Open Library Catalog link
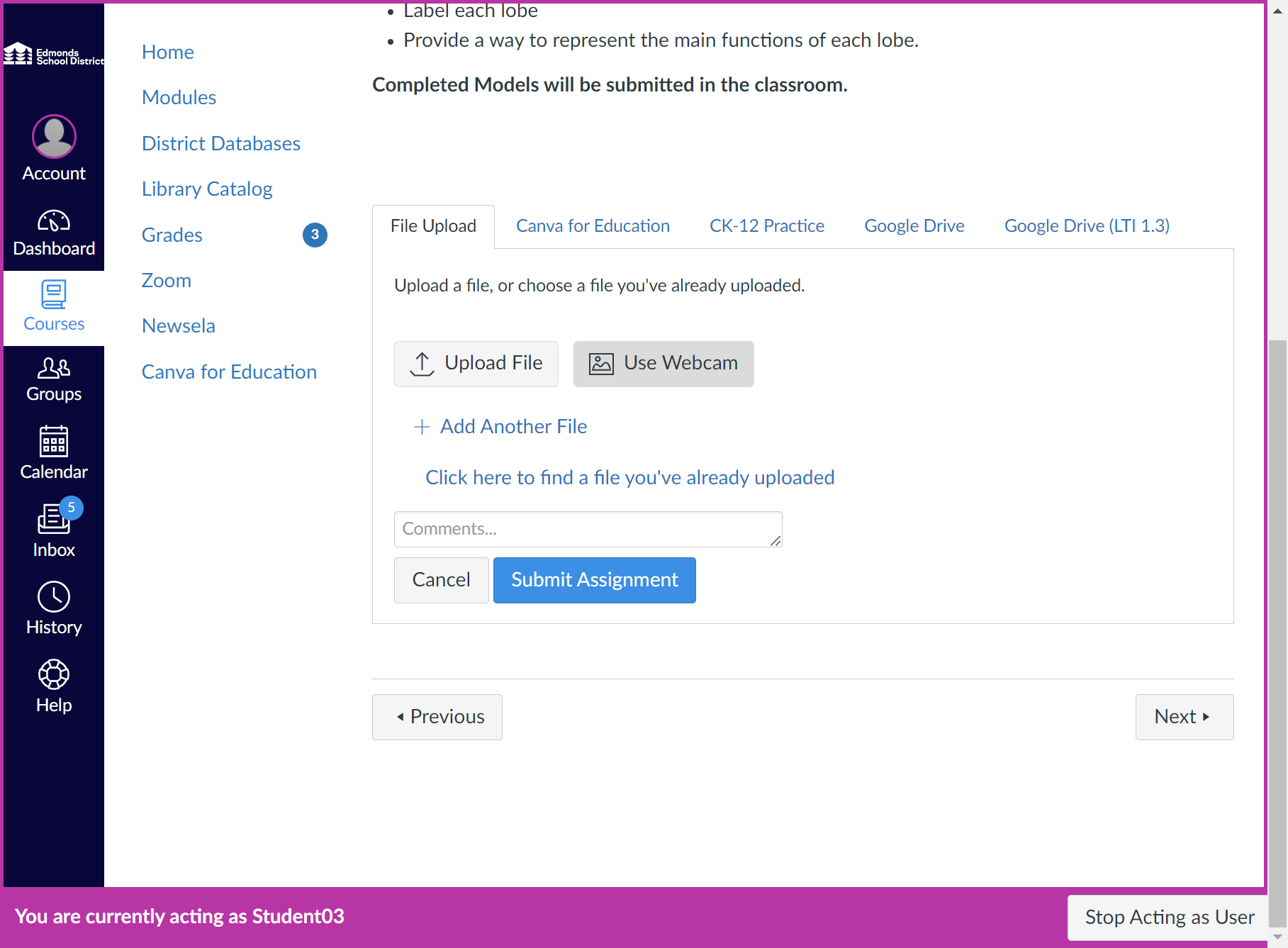Image resolution: width=1288 pixels, height=948 pixels. point(207,189)
